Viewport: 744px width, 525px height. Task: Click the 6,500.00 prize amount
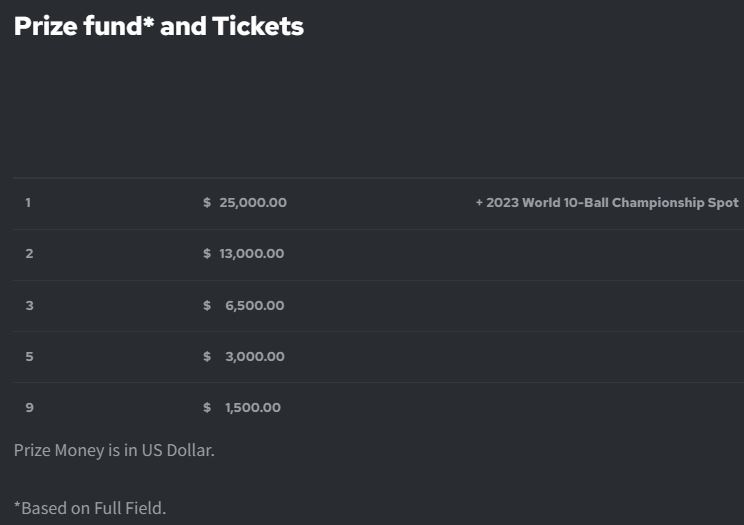254,305
